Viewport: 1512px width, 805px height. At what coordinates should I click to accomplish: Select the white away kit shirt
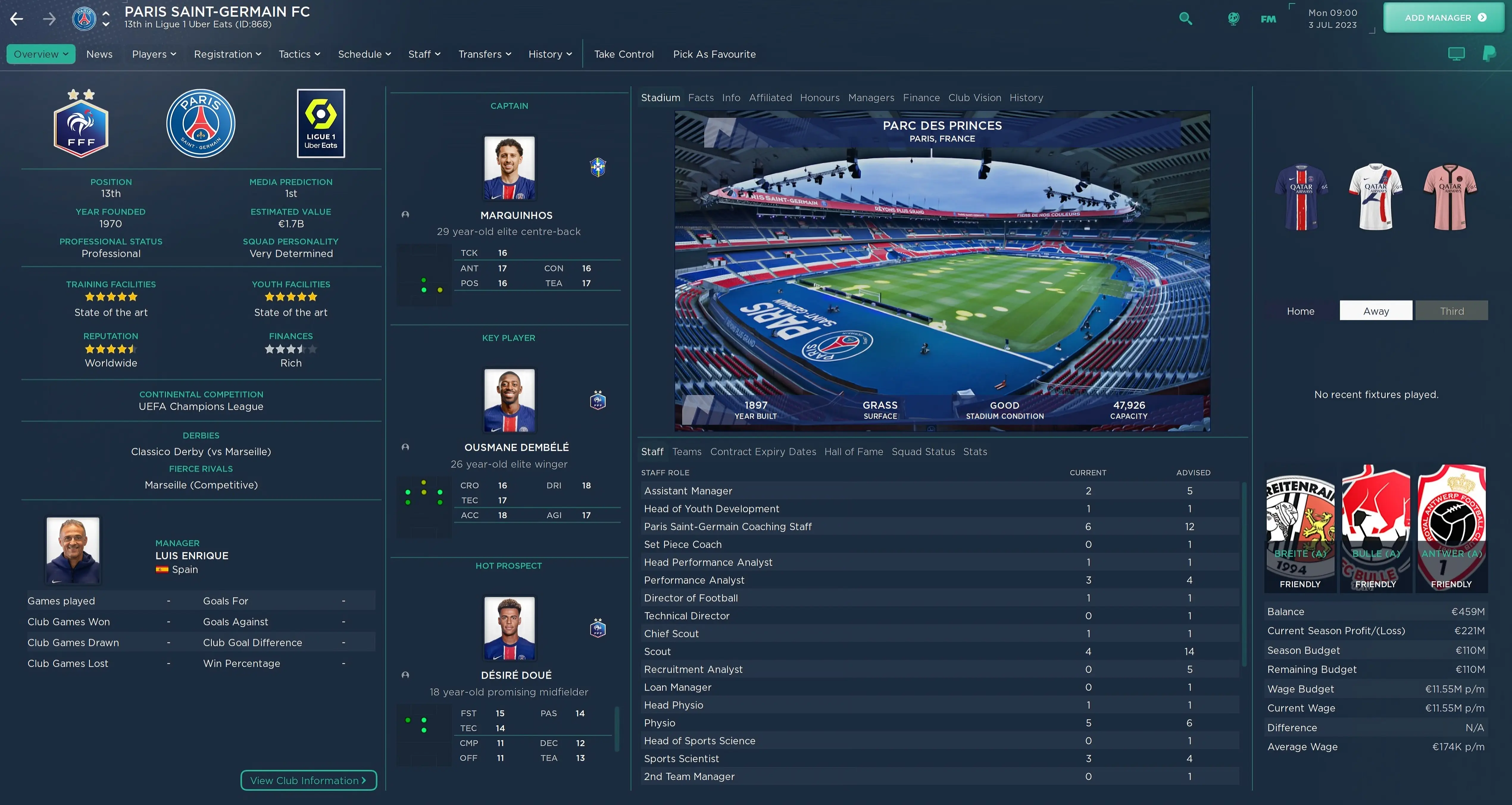[1376, 197]
